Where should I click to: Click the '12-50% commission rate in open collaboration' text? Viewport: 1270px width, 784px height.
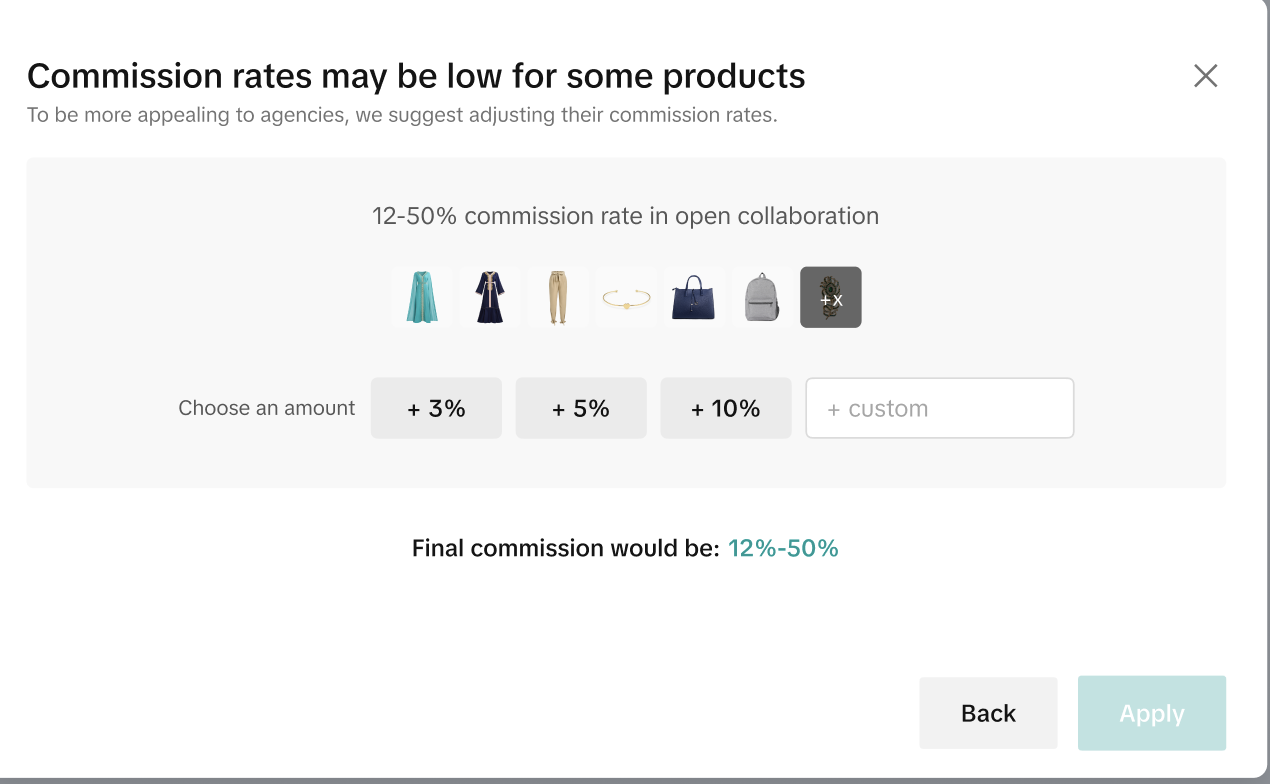point(625,216)
